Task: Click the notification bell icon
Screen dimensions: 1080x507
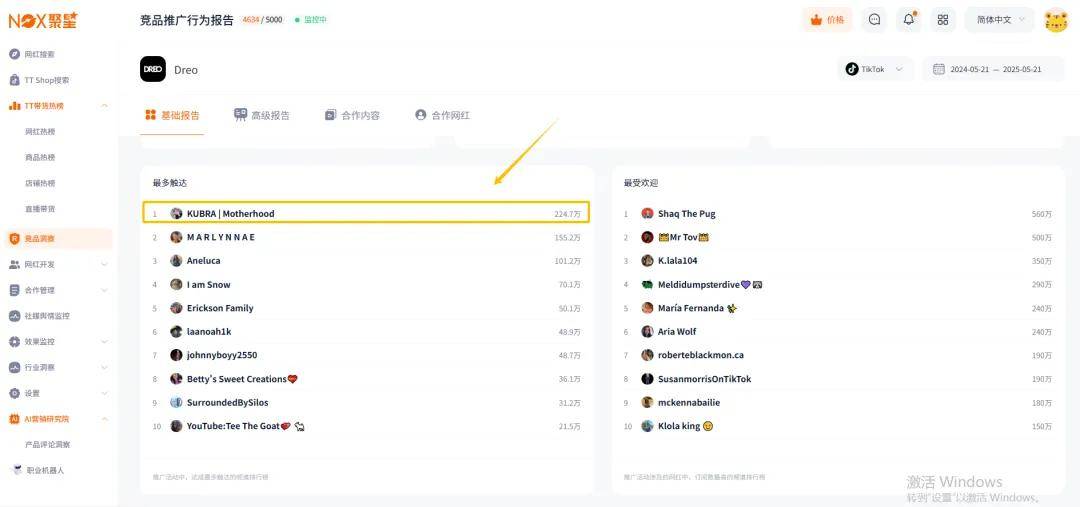Action: point(909,20)
